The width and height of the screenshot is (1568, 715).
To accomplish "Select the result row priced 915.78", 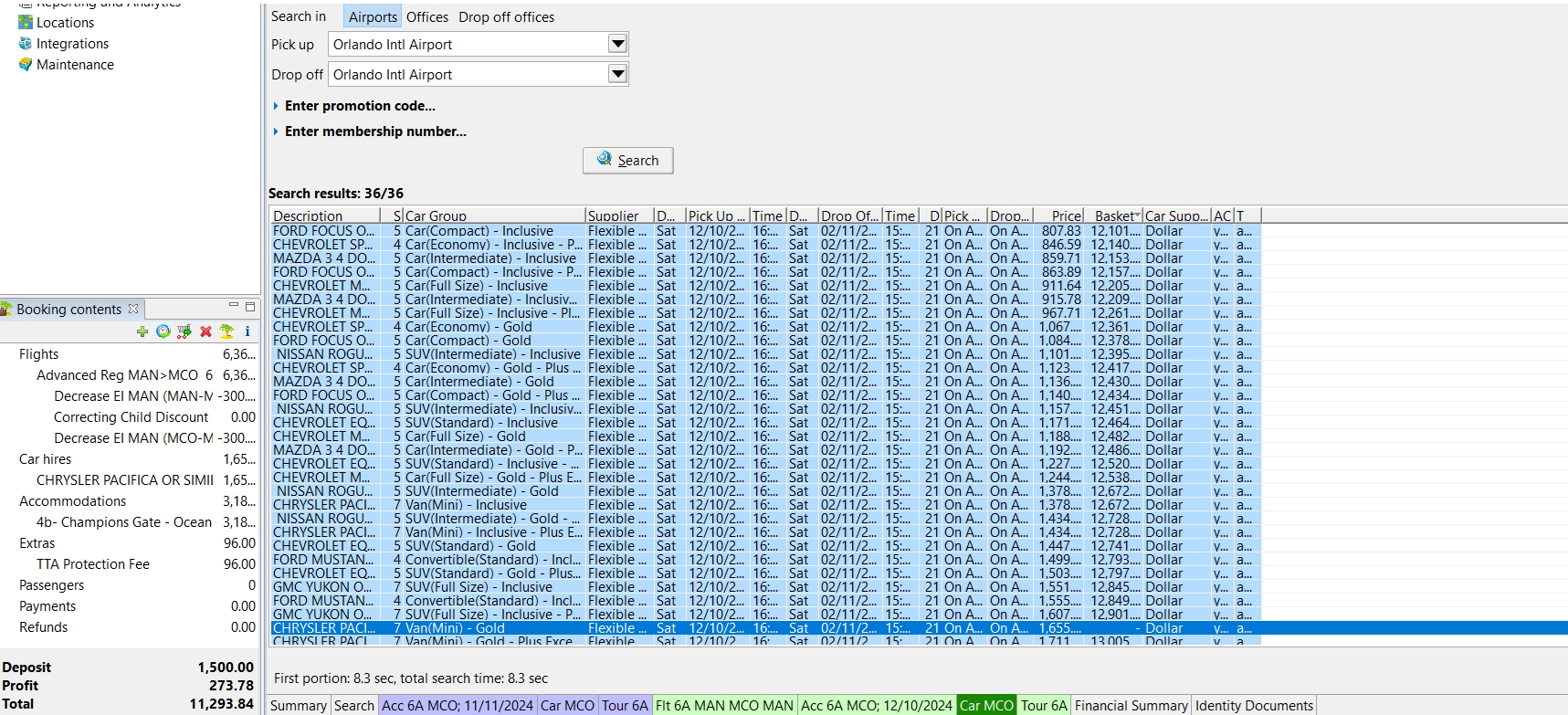I will tap(766, 300).
